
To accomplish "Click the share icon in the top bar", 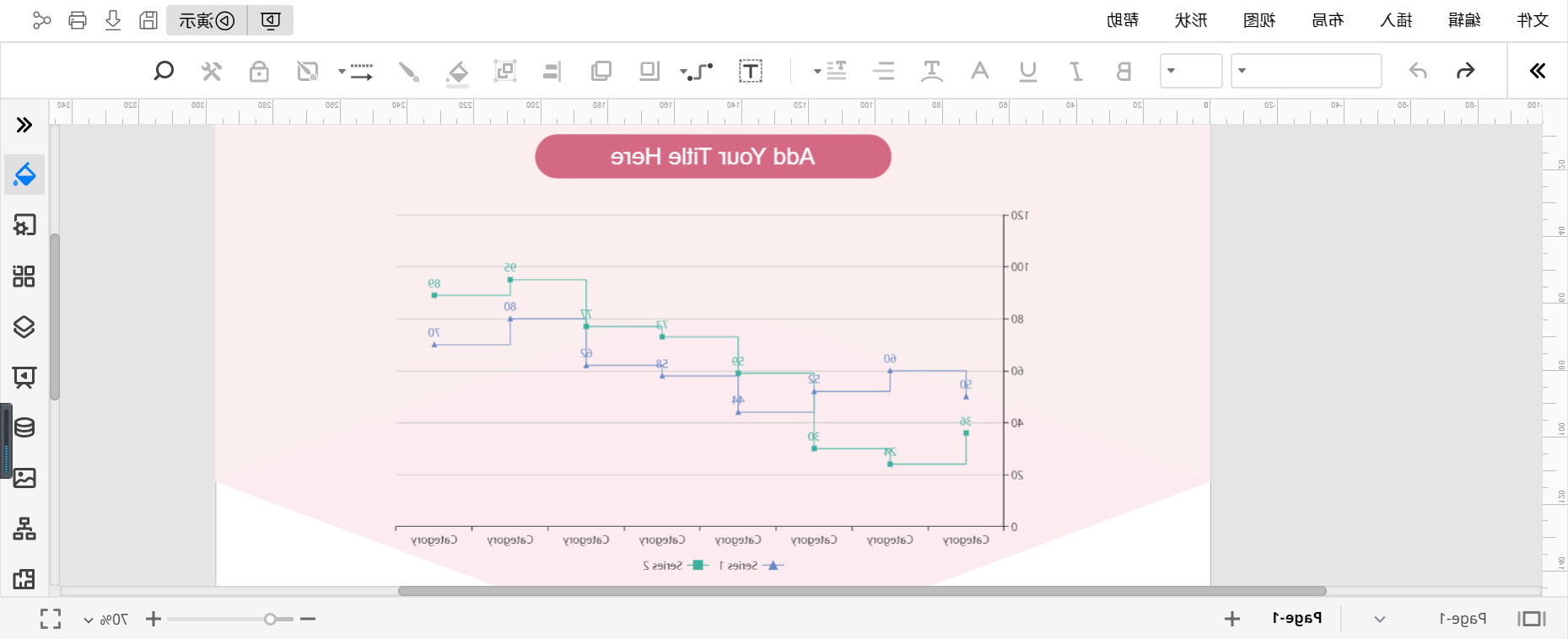I will pos(41,20).
